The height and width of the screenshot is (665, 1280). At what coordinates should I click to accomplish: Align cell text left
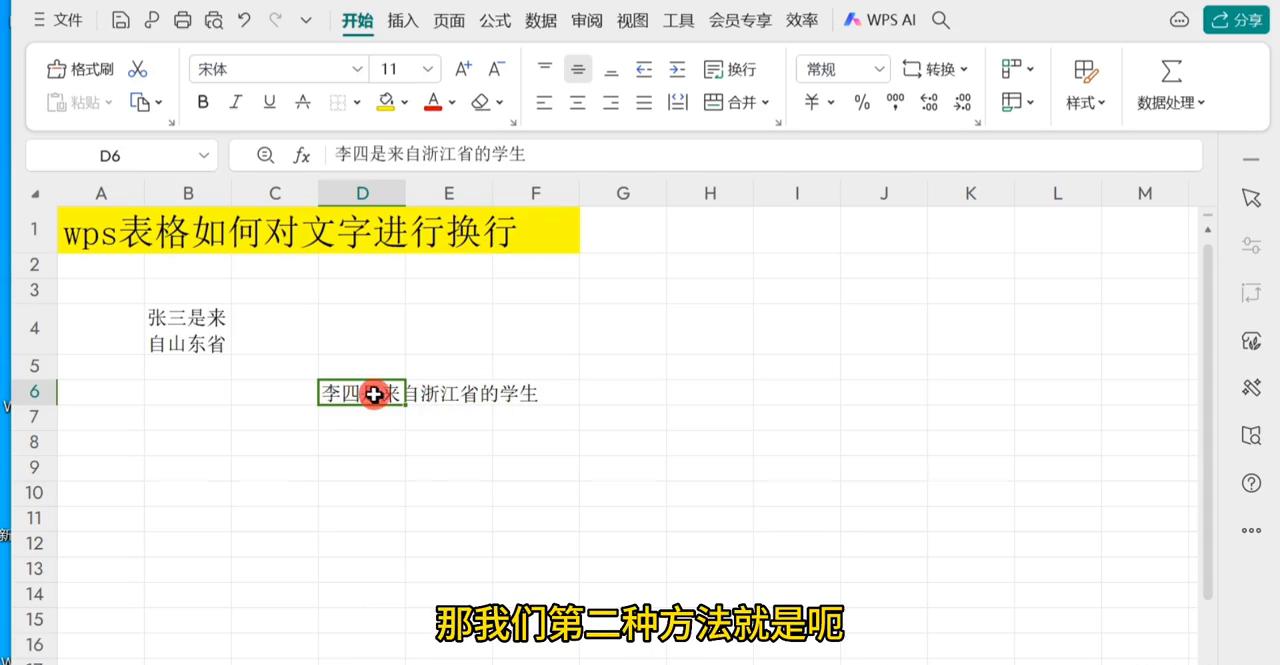544,102
